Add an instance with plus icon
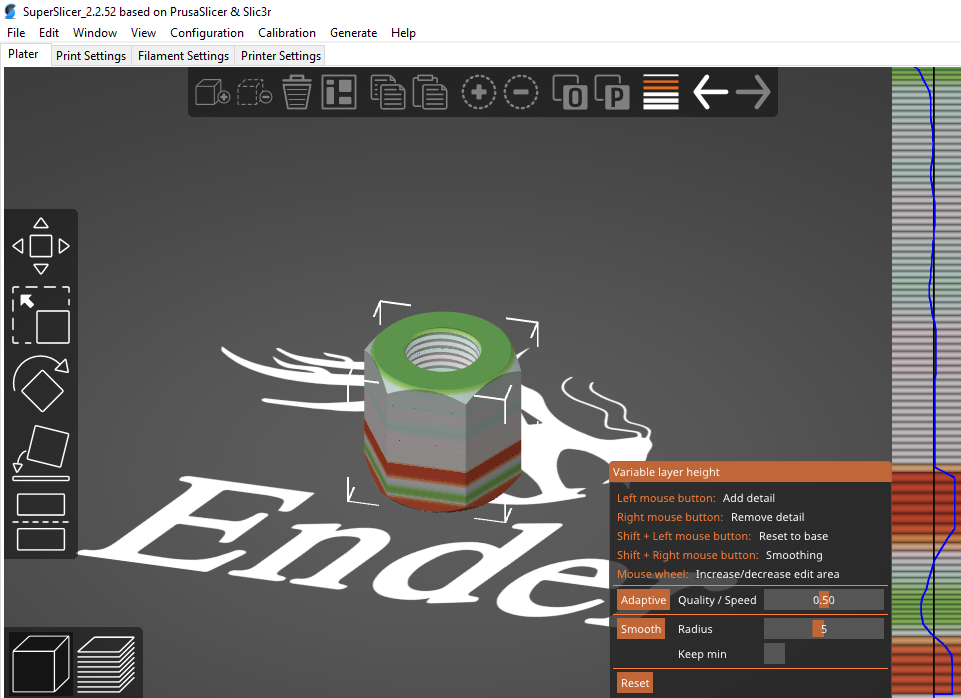 (x=479, y=93)
